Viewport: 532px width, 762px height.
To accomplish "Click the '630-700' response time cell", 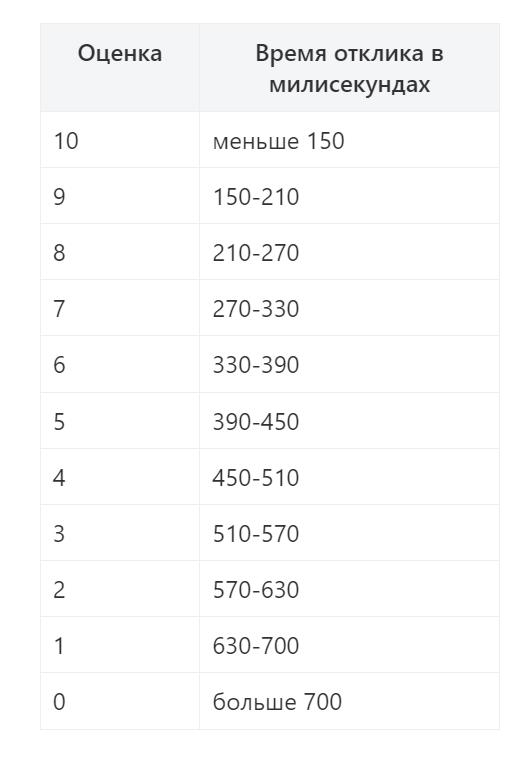I will click(x=349, y=645).
